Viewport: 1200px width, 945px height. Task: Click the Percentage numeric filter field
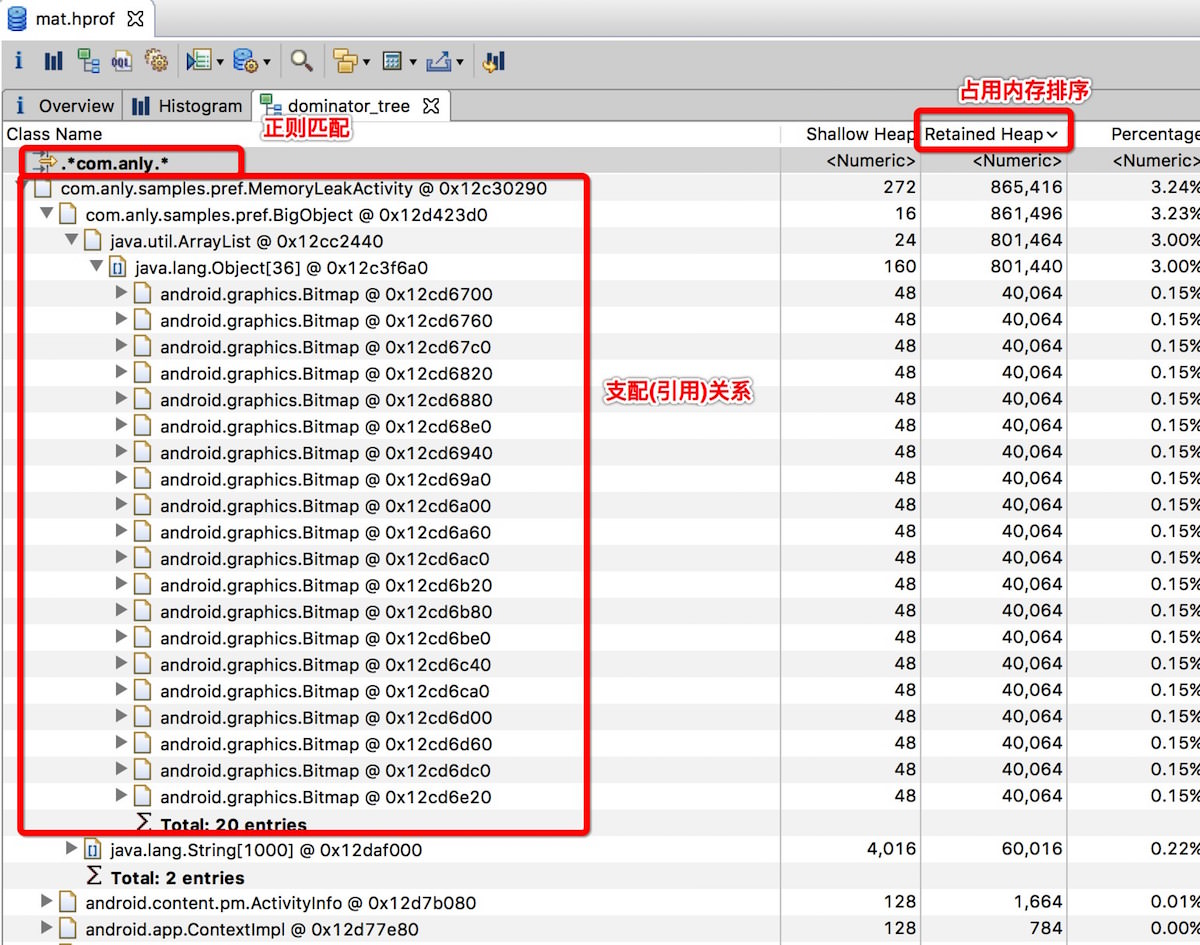click(1134, 161)
